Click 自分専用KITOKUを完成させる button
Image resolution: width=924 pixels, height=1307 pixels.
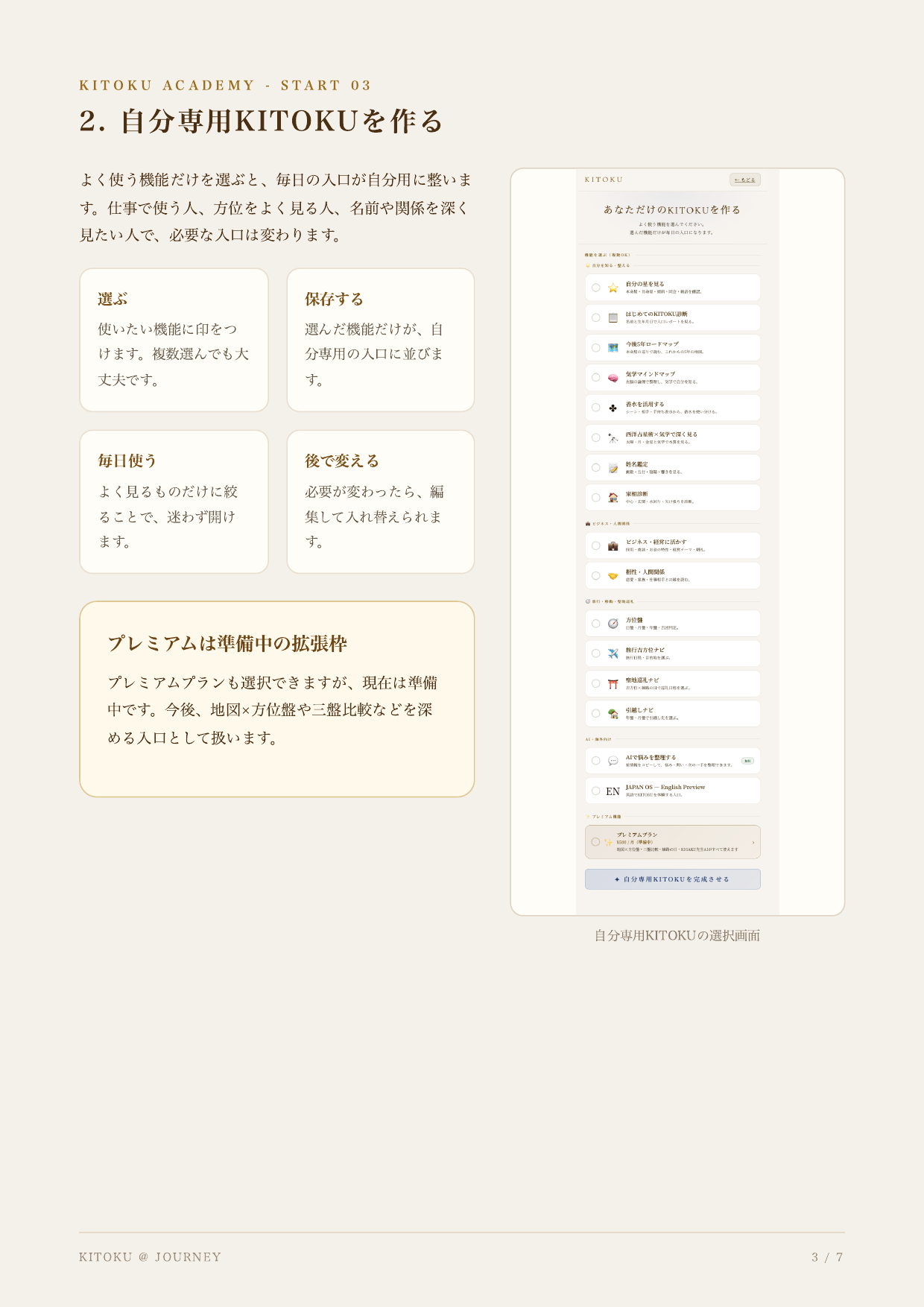(x=673, y=879)
